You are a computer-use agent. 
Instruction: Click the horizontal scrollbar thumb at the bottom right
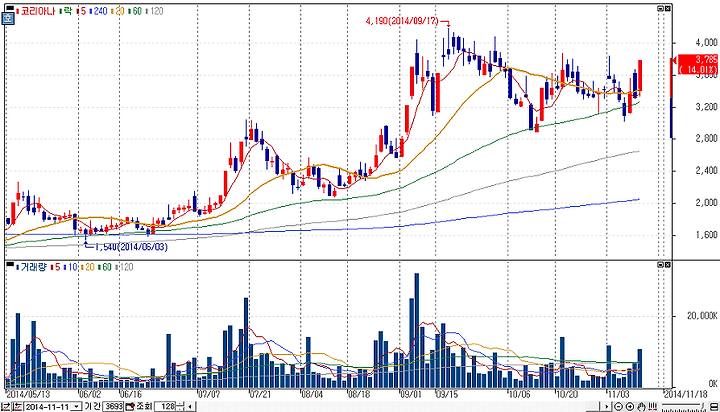(x=593, y=406)
